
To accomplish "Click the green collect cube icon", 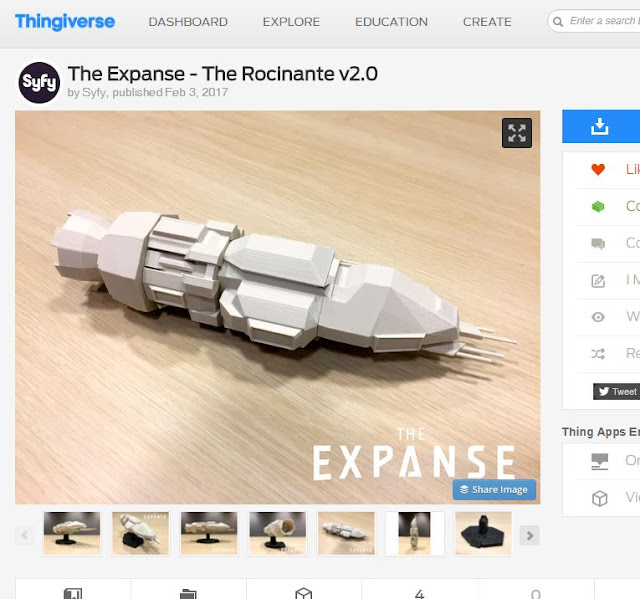I will tap(598, 206).
